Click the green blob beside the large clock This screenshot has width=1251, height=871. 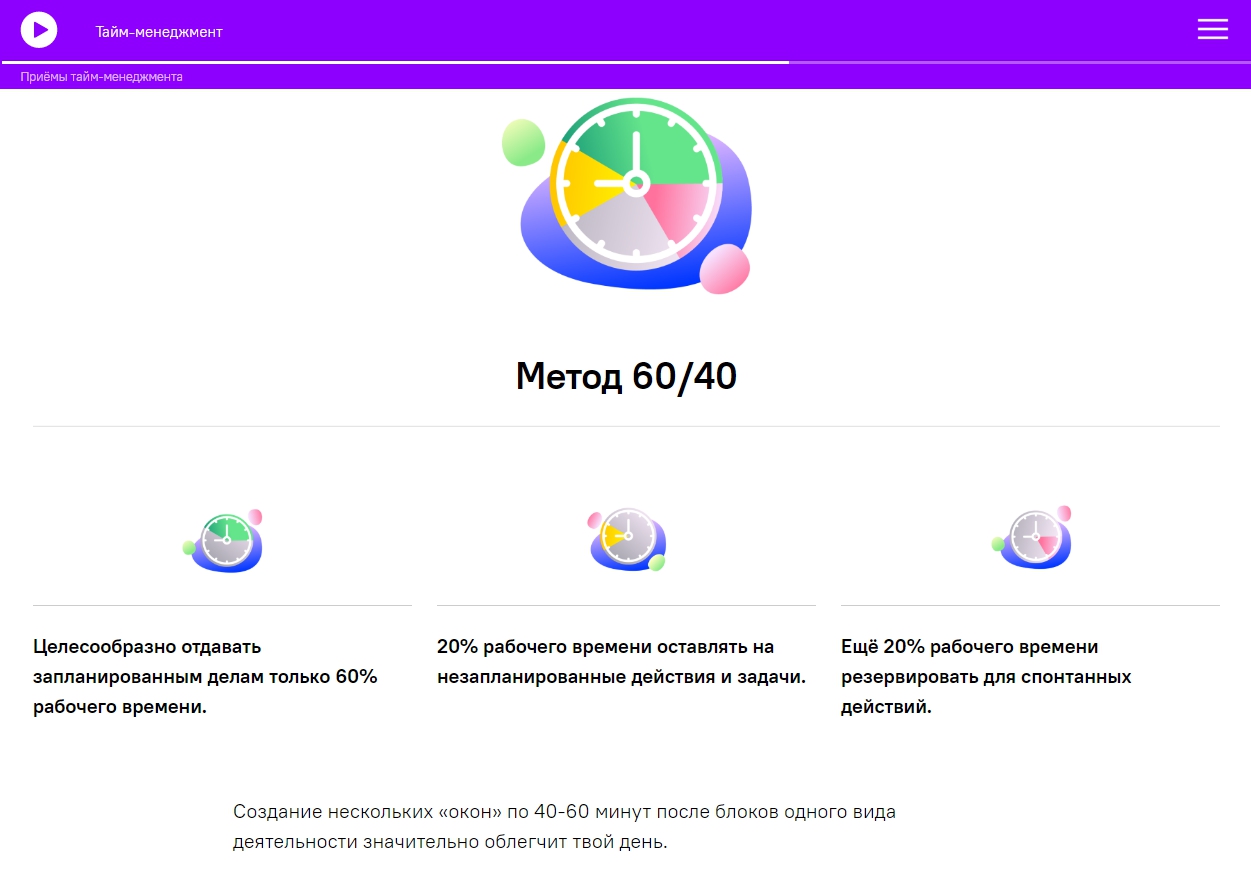point(523,142)
